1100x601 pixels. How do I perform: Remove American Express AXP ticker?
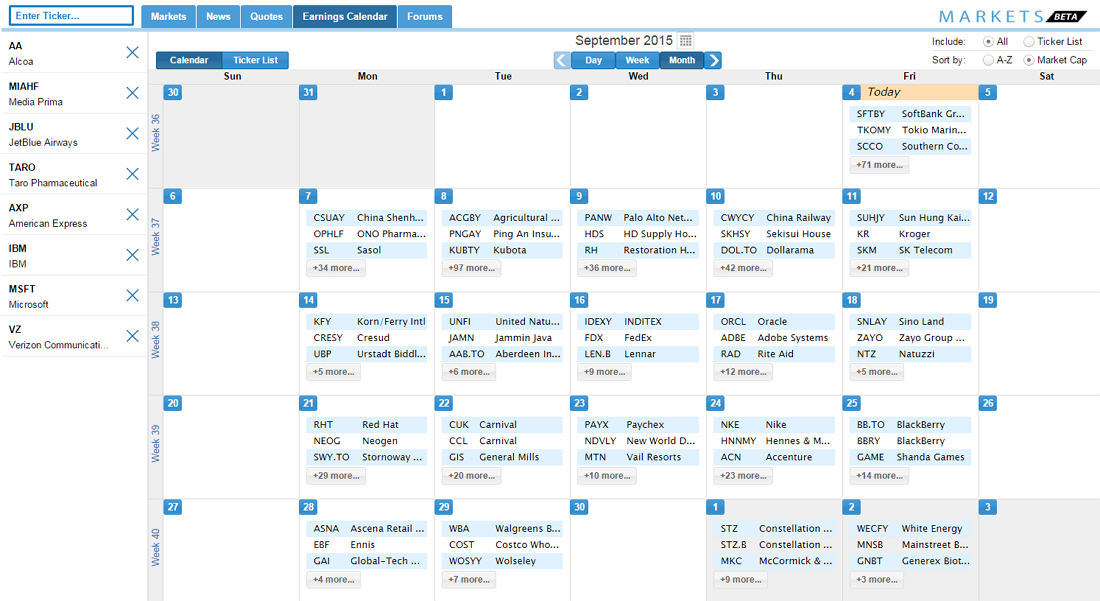132,215
